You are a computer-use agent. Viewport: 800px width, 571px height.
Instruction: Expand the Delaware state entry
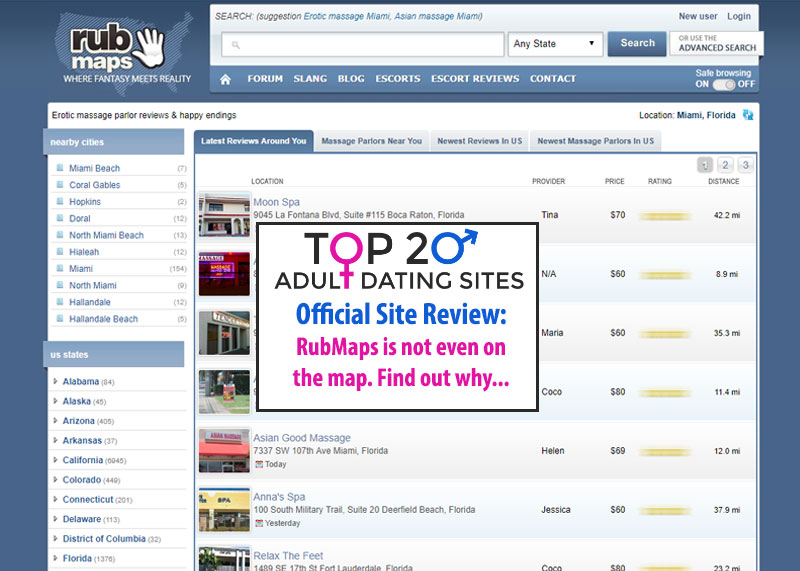[x=56, y=519]
